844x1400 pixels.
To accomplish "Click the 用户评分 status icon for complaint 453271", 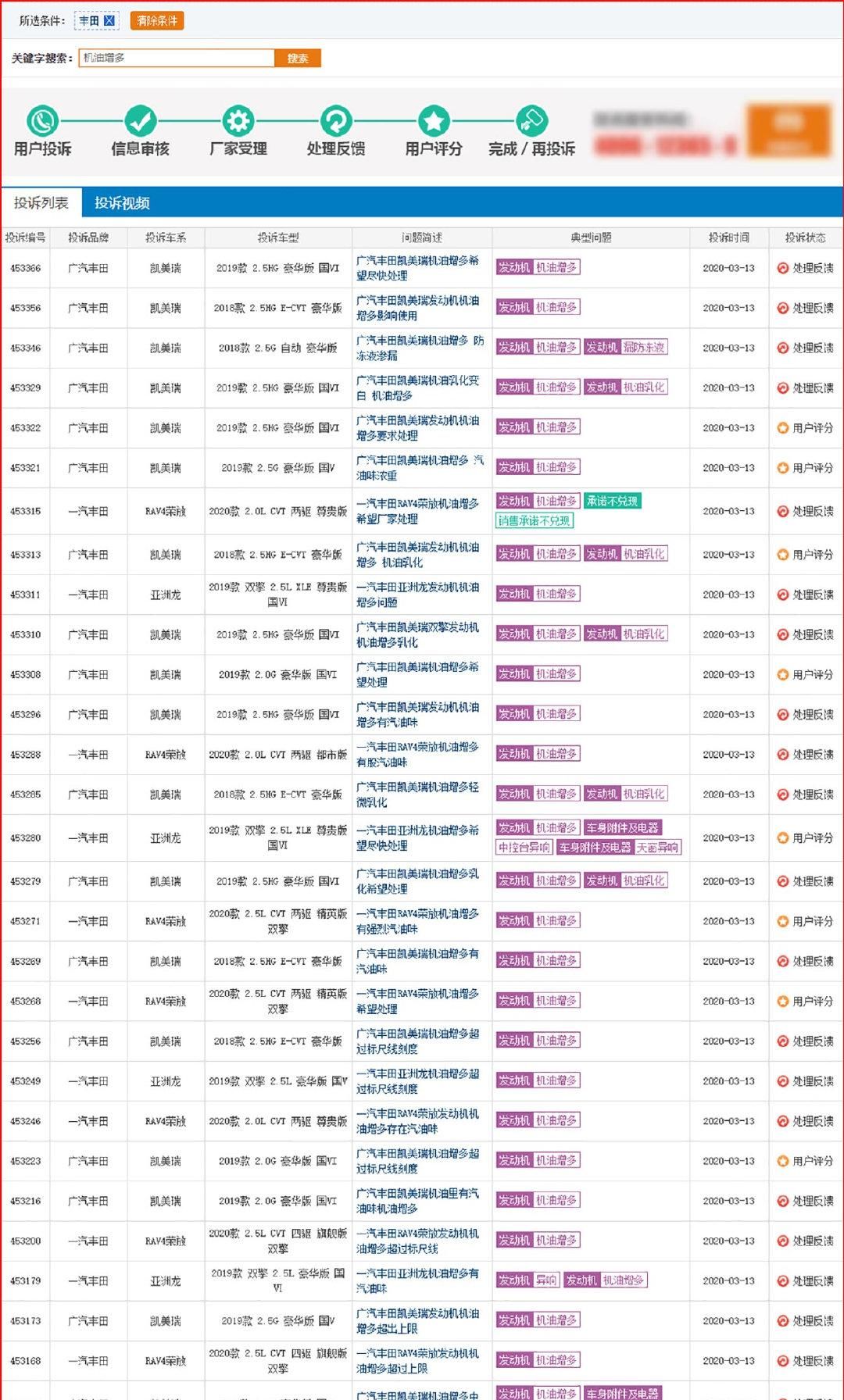I will pyautogui.click(x=782, y=921).
